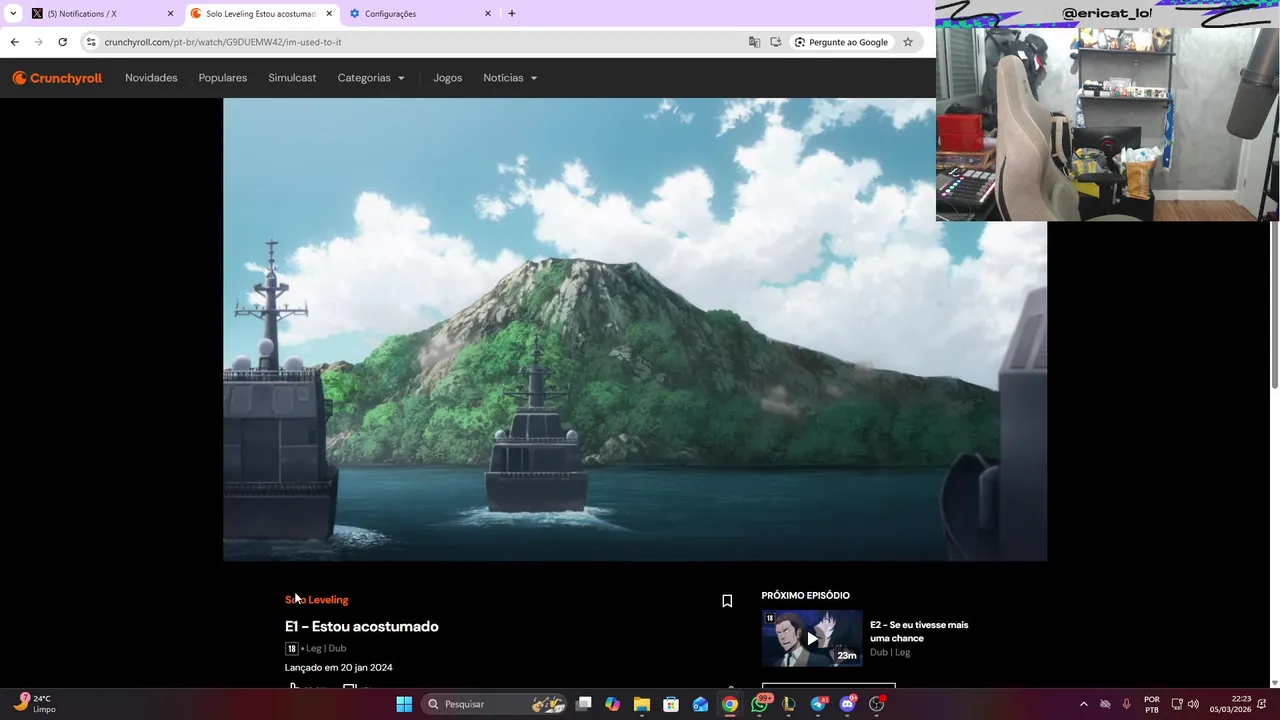Open the Simulcast menu item
1280x720 pixels.
pyautogui.click(x=292, y=78)
